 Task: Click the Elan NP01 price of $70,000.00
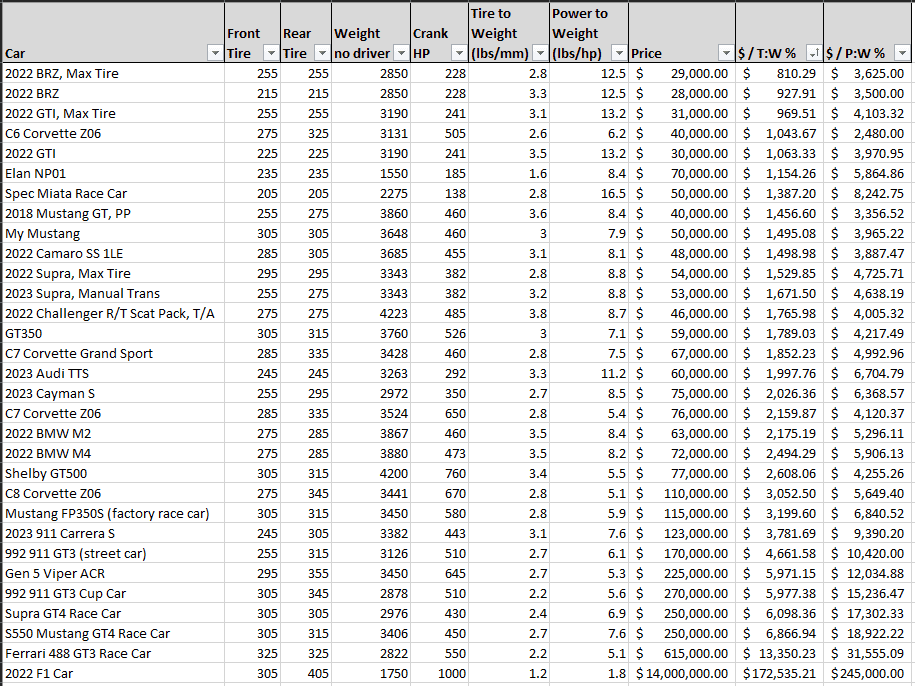pos(682,173)
